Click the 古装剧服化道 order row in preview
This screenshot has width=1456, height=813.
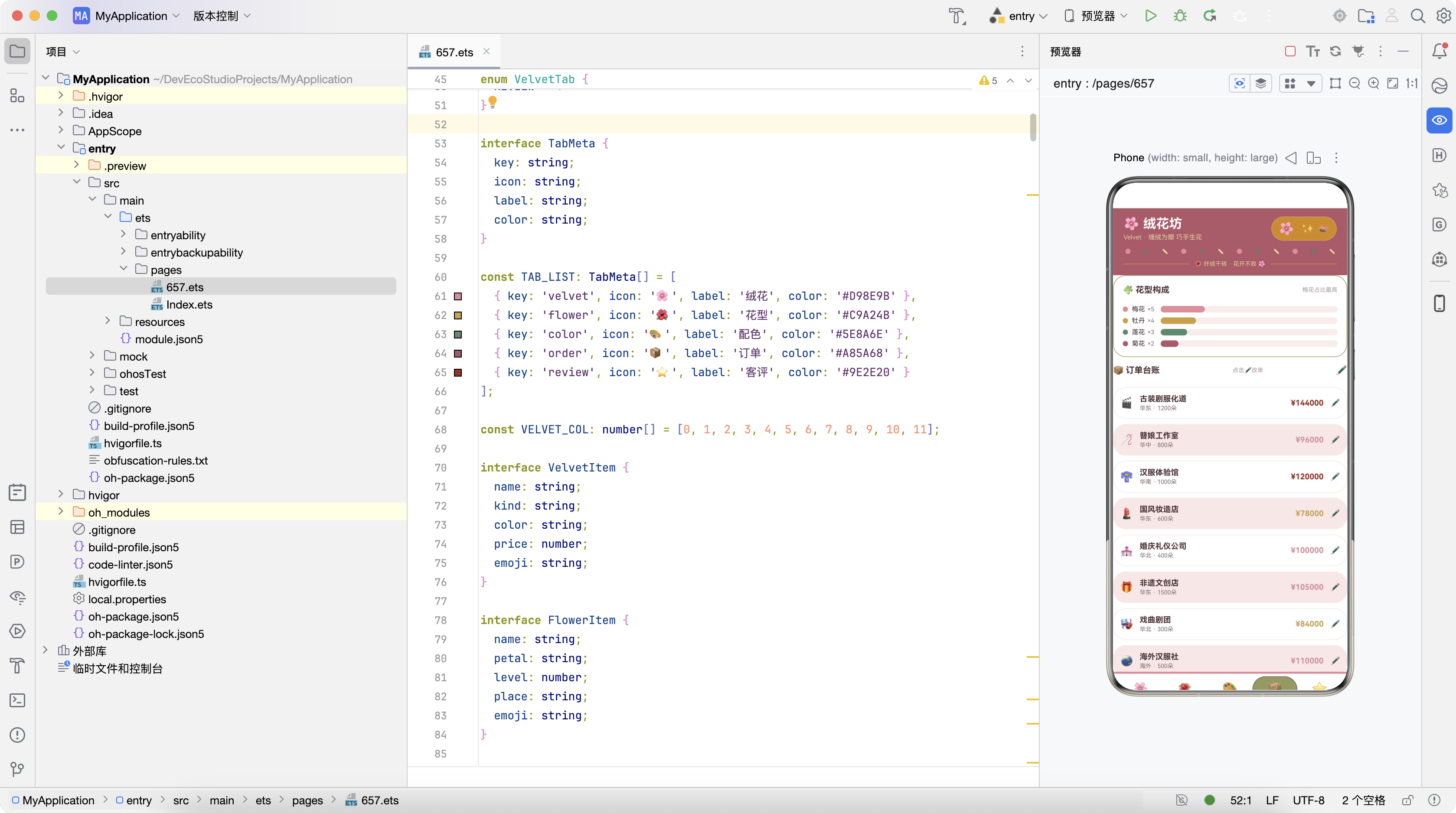tap(1229, 403)
